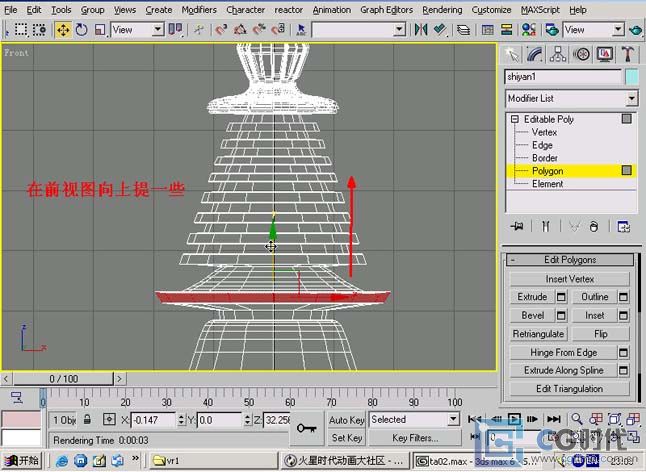Image resolution: width=646 pixels, height=472 pixels.
Task: Click the Extrude Along Spline button
Action: point(564,370)
